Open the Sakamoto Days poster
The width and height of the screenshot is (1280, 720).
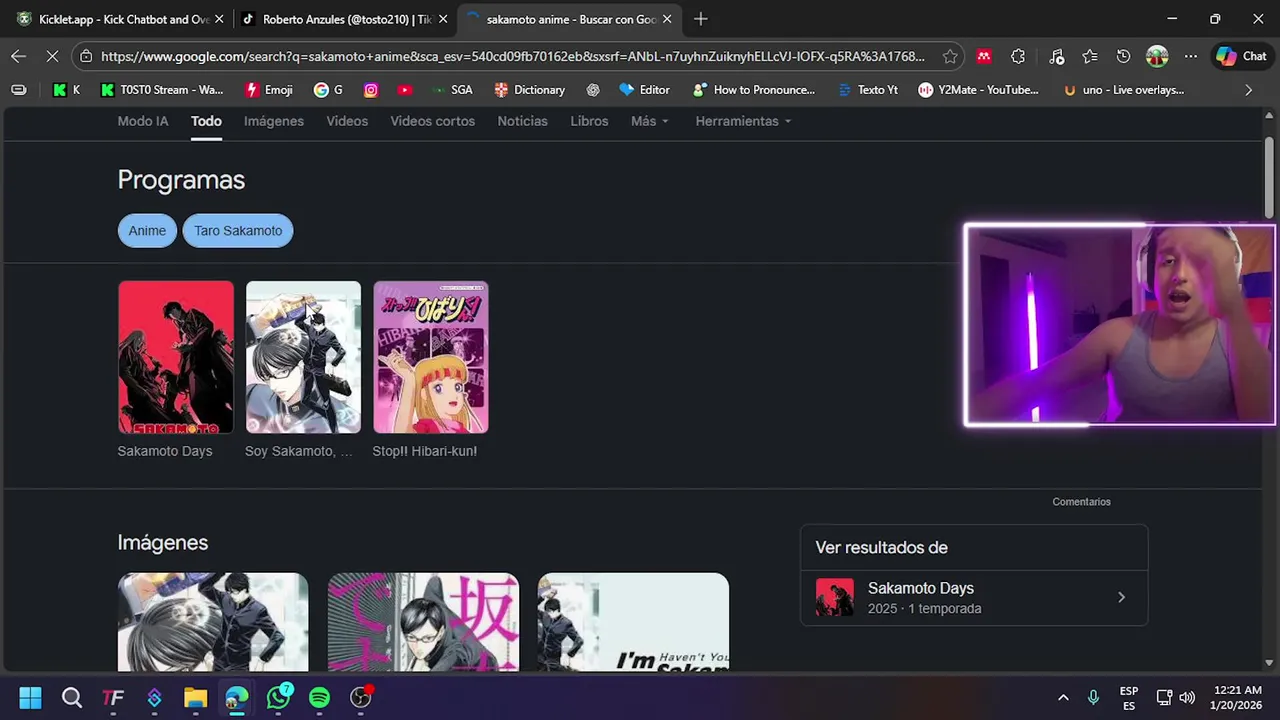(x=175, y=357)
